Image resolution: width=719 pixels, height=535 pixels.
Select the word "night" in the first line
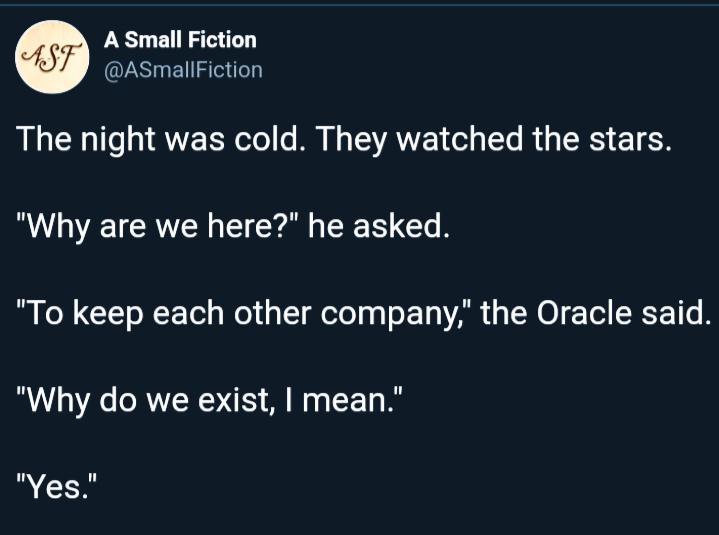[118, 140]
